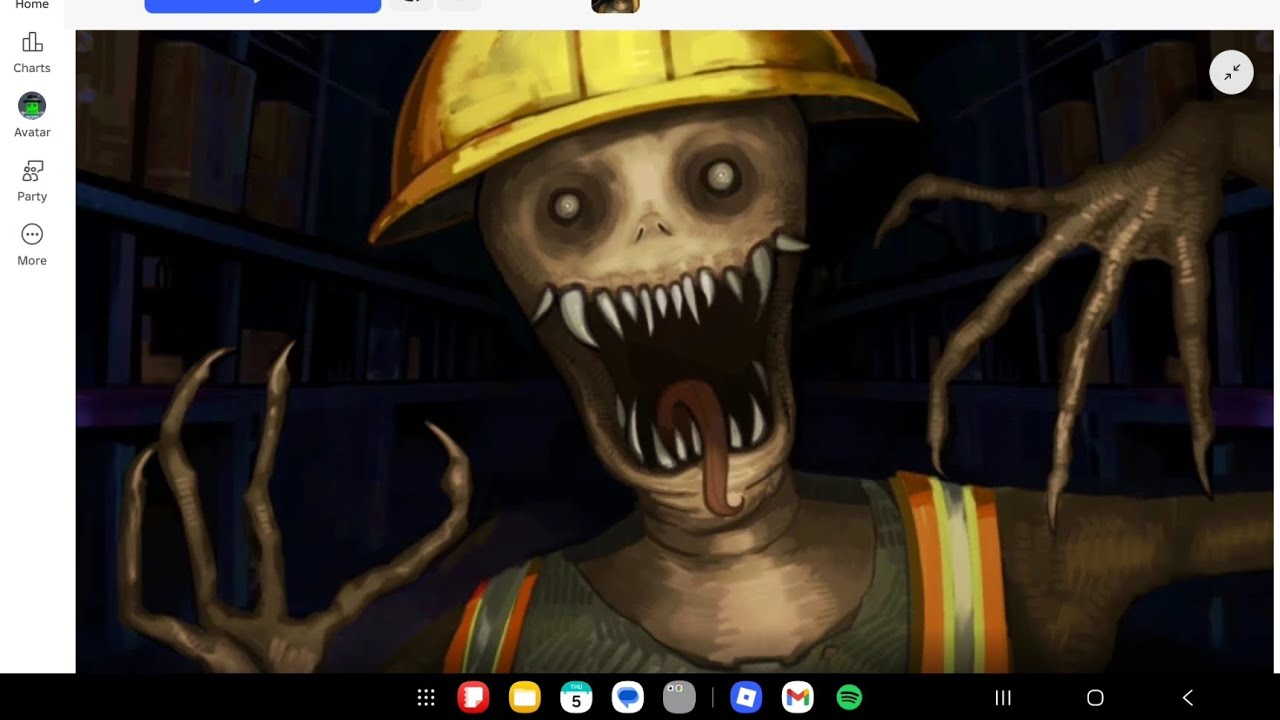This screenshot has height=720, width=1280.
Task: Open Spotify from the taskbar
Action: pyautogui.click(x=849, y=697)
